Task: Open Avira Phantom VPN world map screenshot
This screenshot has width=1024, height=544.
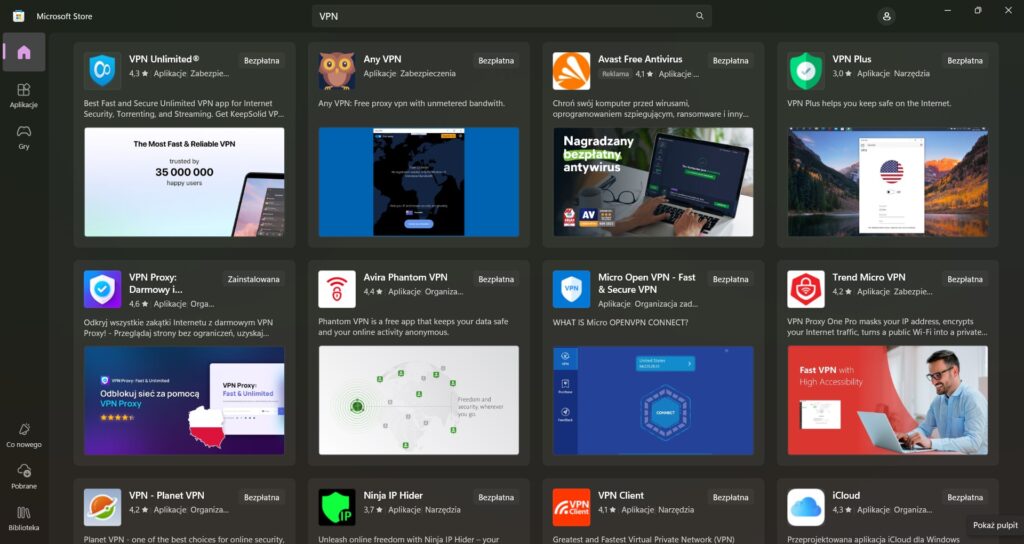Action: click(419, 400)
